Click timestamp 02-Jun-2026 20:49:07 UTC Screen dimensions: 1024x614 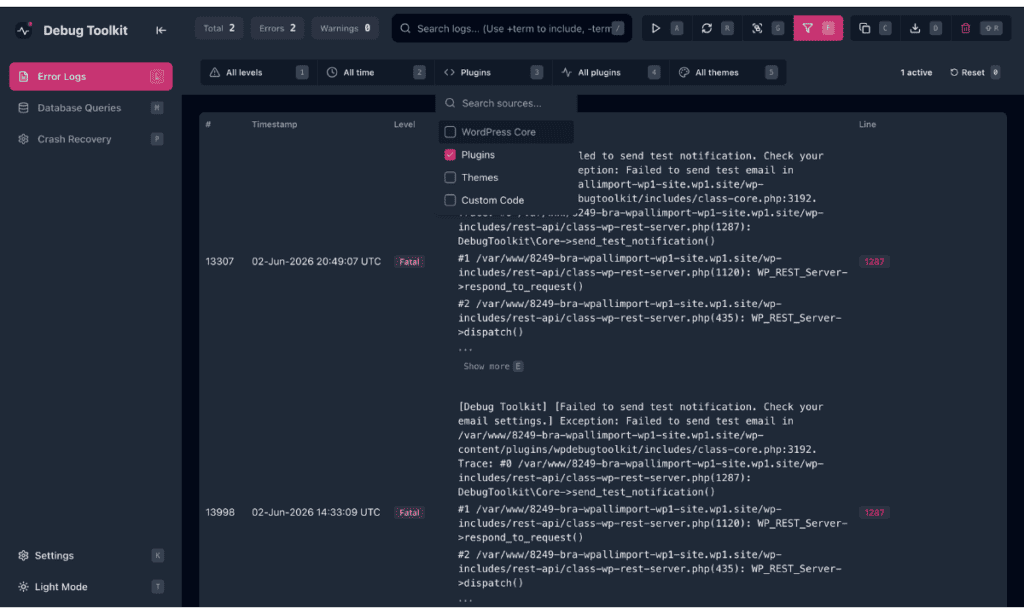click(x=316, y=261)
